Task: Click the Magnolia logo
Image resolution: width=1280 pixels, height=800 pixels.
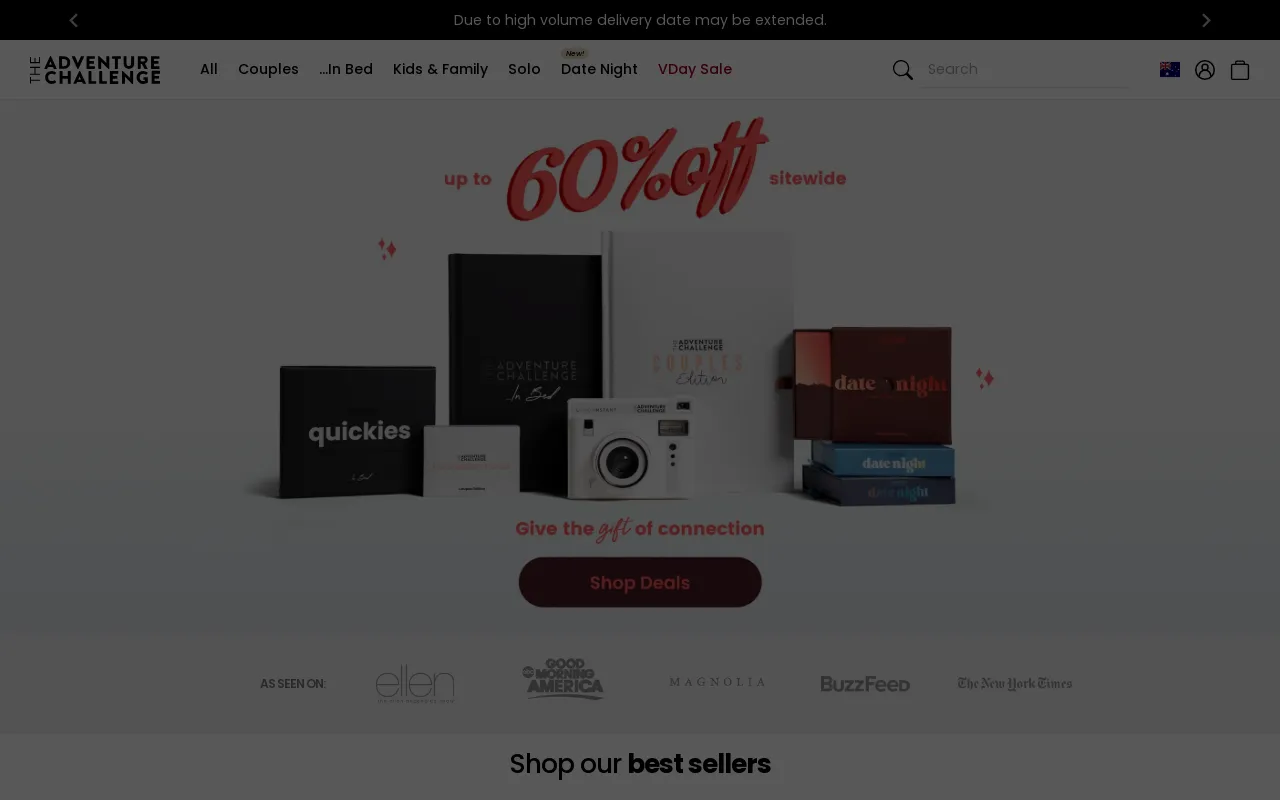Action: pos(717,682)
